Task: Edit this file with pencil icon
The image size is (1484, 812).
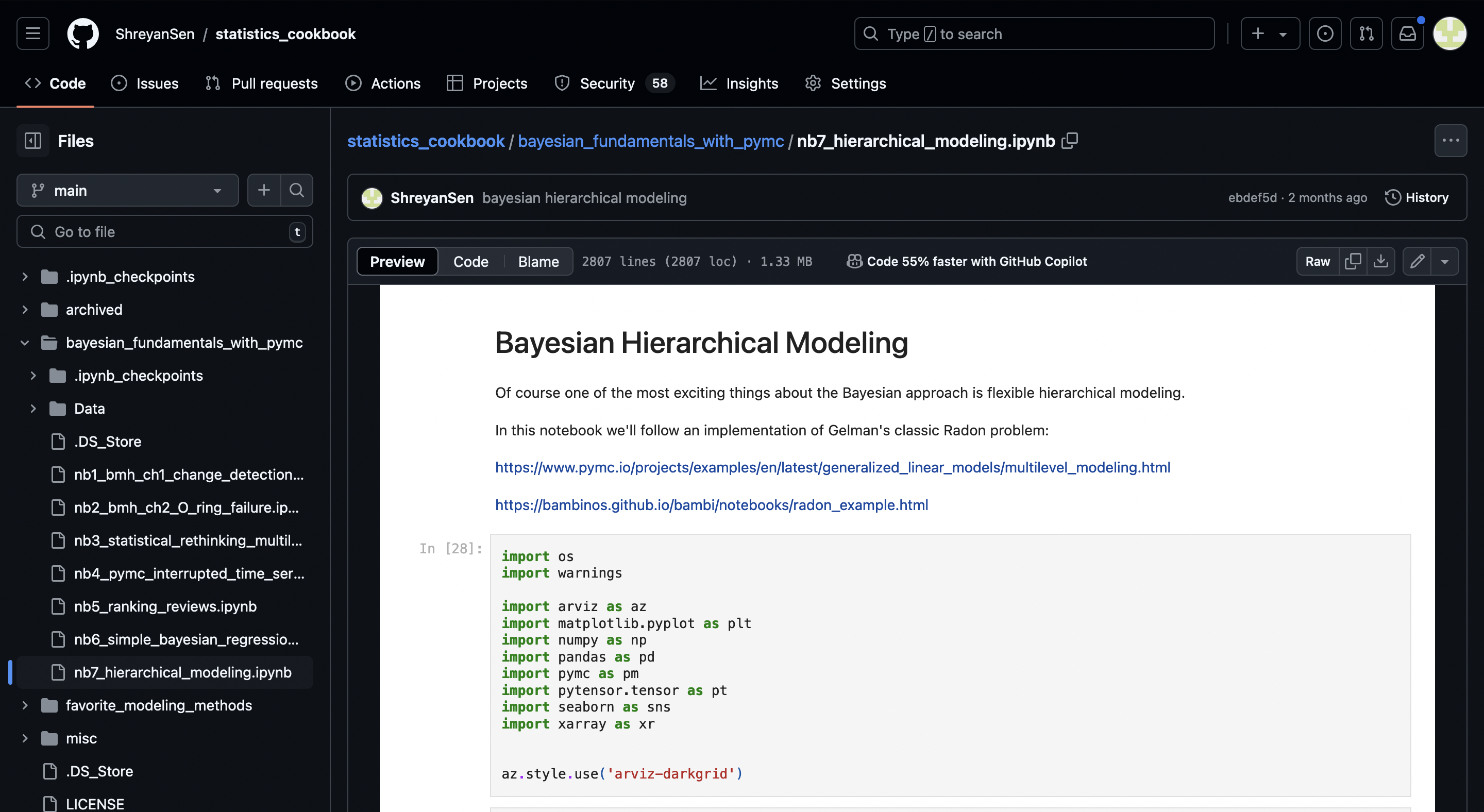Action: pos(1417,261)
